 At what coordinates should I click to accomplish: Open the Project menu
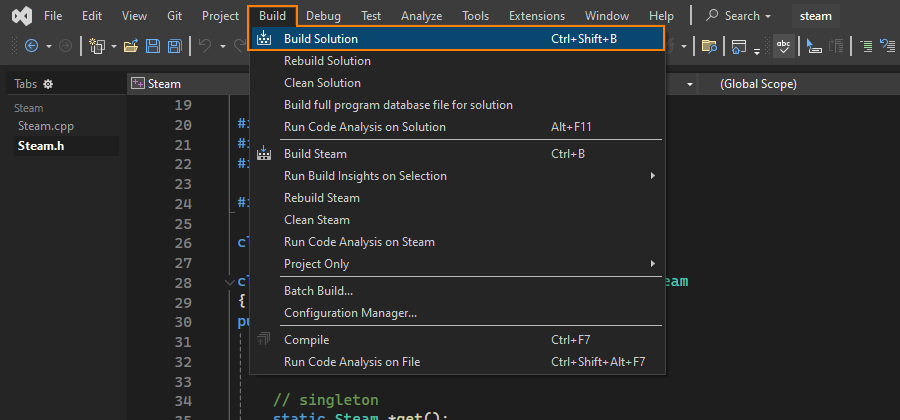(220, 16)
